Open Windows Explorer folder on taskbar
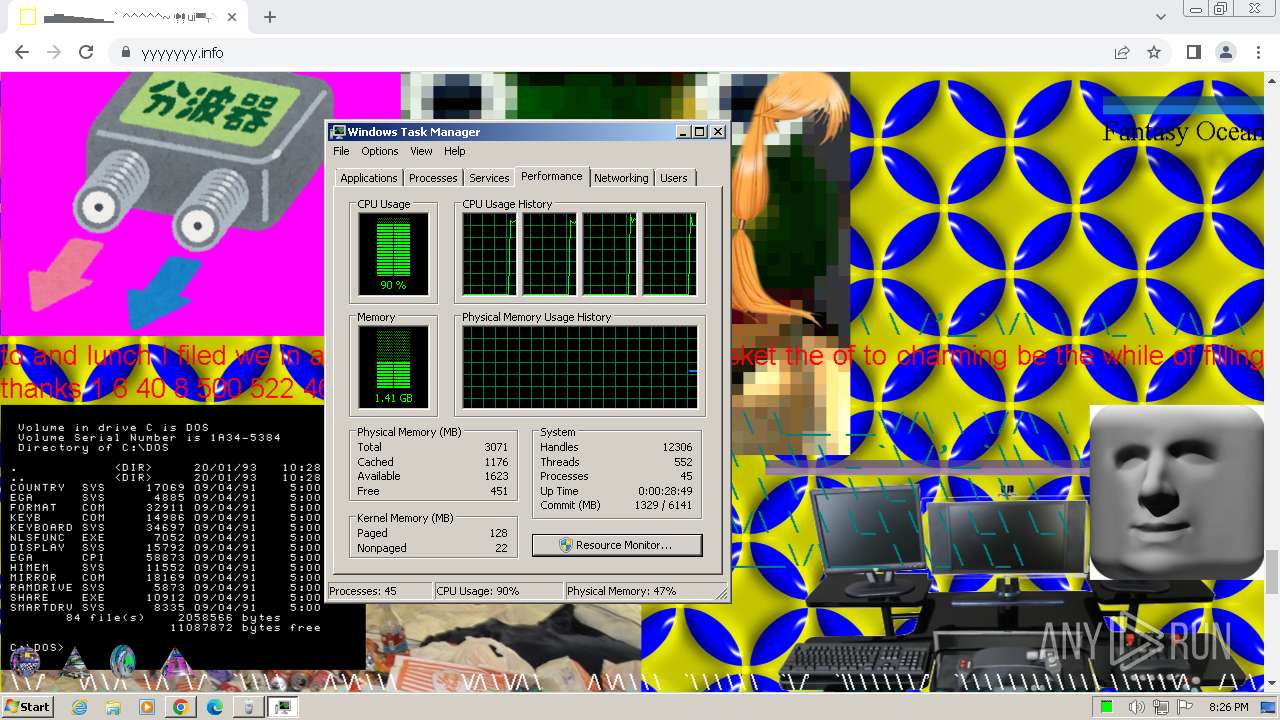 coord(113,707)
